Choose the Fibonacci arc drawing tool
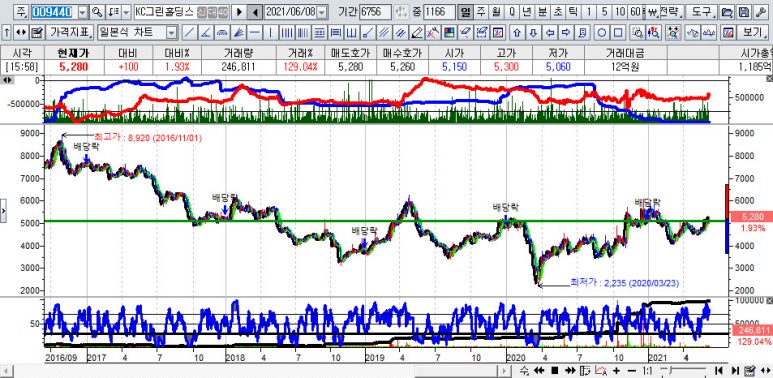773x378 pixels. coord(222,33)
